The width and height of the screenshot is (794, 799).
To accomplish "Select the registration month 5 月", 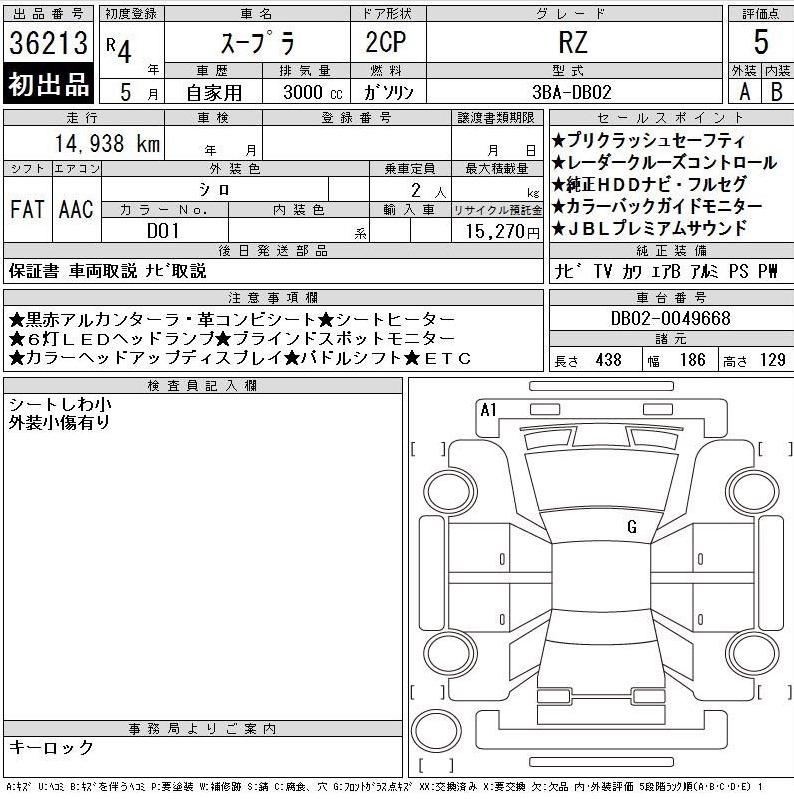I will [x=139, y=92].
